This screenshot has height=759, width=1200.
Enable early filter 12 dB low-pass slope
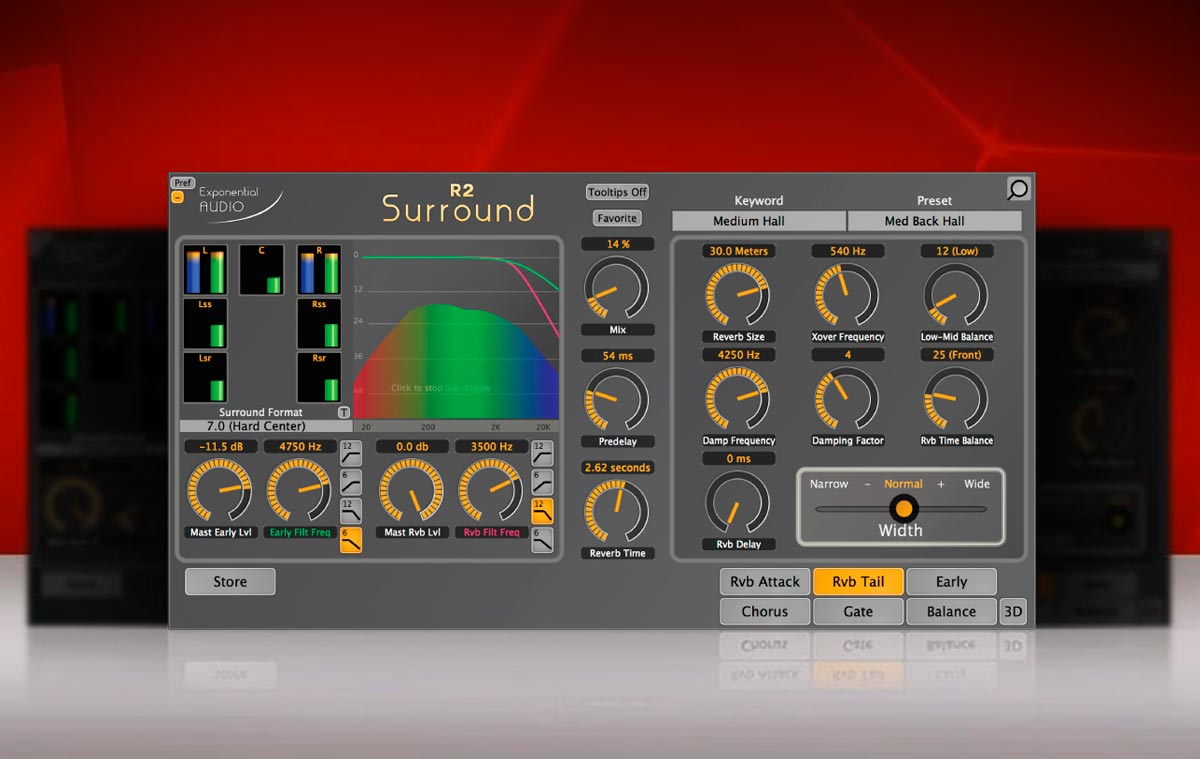point(351,511)
